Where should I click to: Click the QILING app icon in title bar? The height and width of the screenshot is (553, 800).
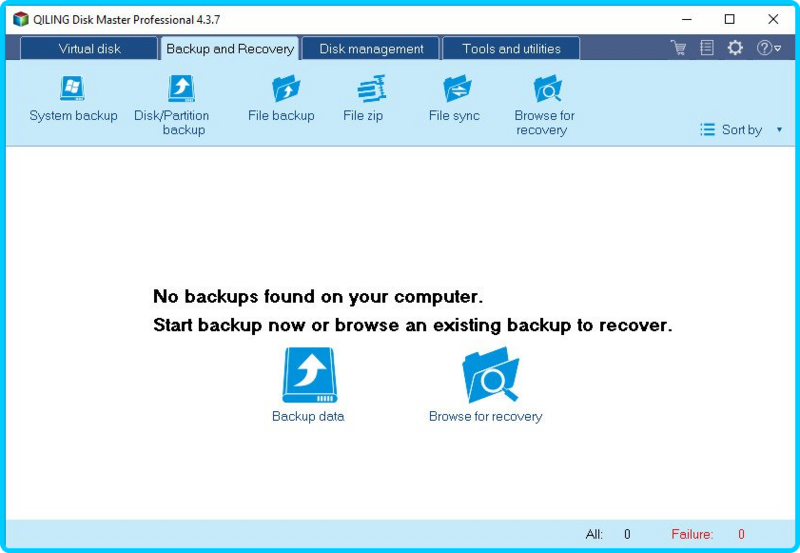[20, 19]
